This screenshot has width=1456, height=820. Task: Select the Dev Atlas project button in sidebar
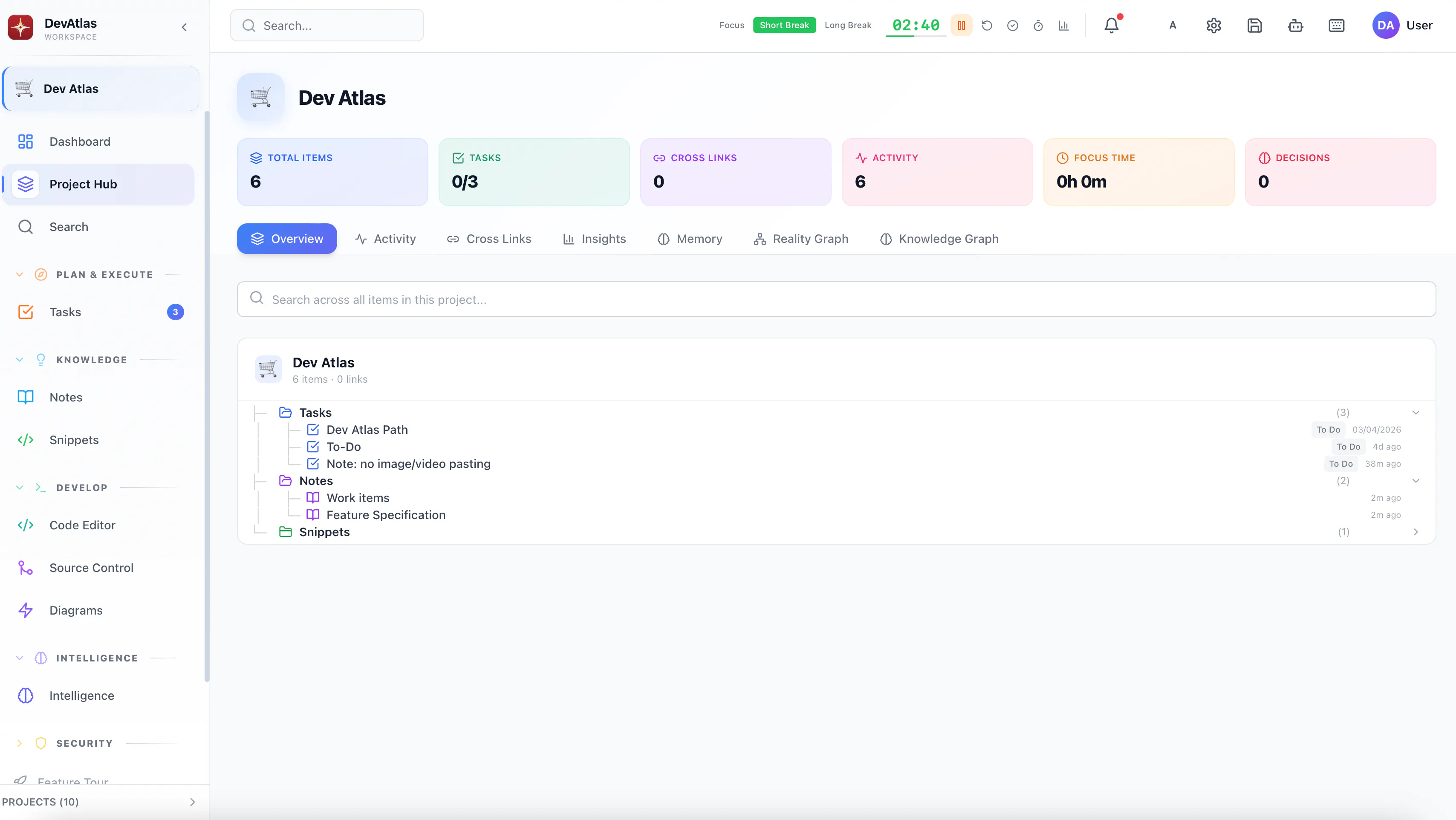[101, 89]
